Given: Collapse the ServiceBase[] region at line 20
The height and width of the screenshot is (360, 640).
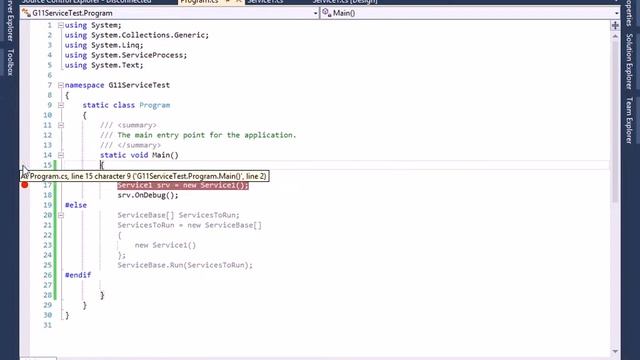Looking at the screenshot, I should pyautogui.click(x=61, y=215).
